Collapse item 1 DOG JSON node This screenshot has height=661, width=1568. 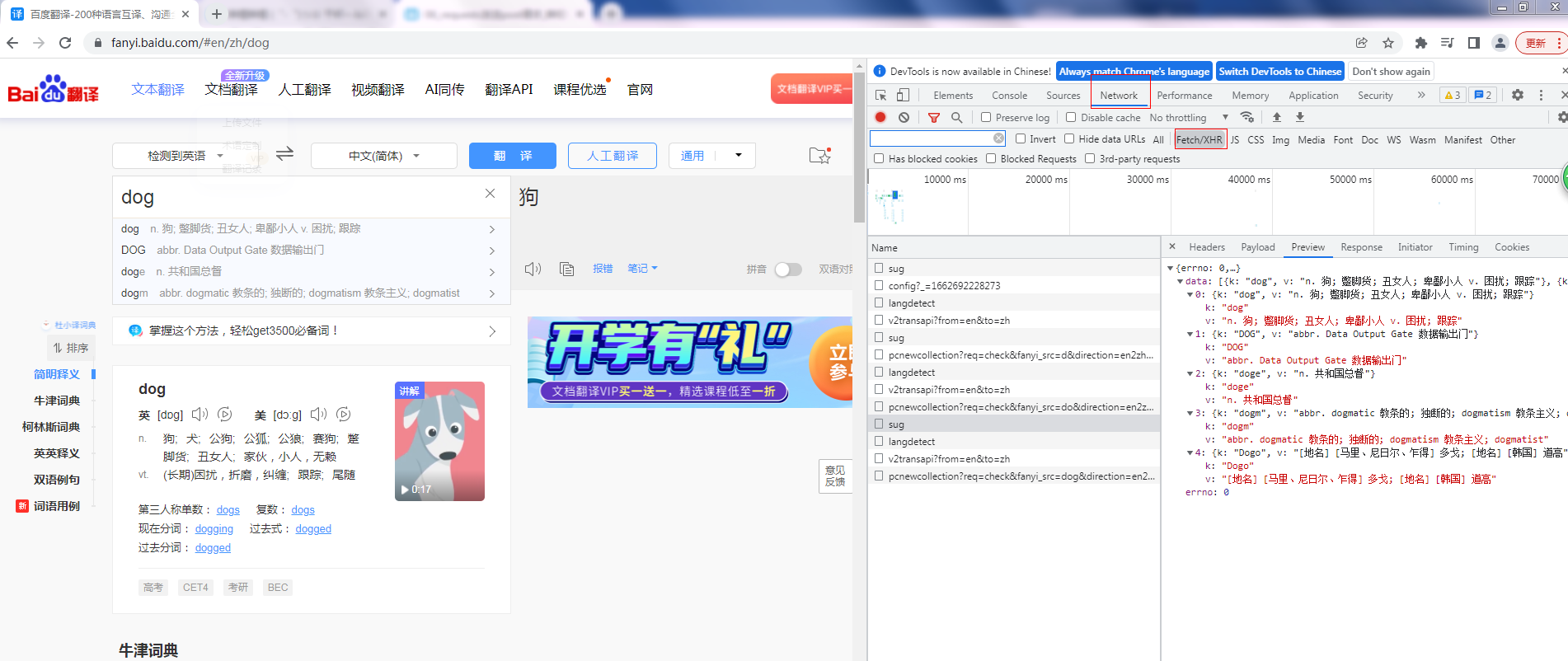click(x=1190, y=334)
